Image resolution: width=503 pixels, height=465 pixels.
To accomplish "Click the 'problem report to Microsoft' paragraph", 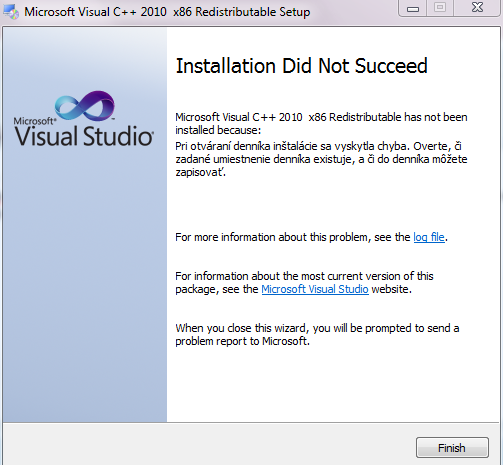I will [317, 334].
